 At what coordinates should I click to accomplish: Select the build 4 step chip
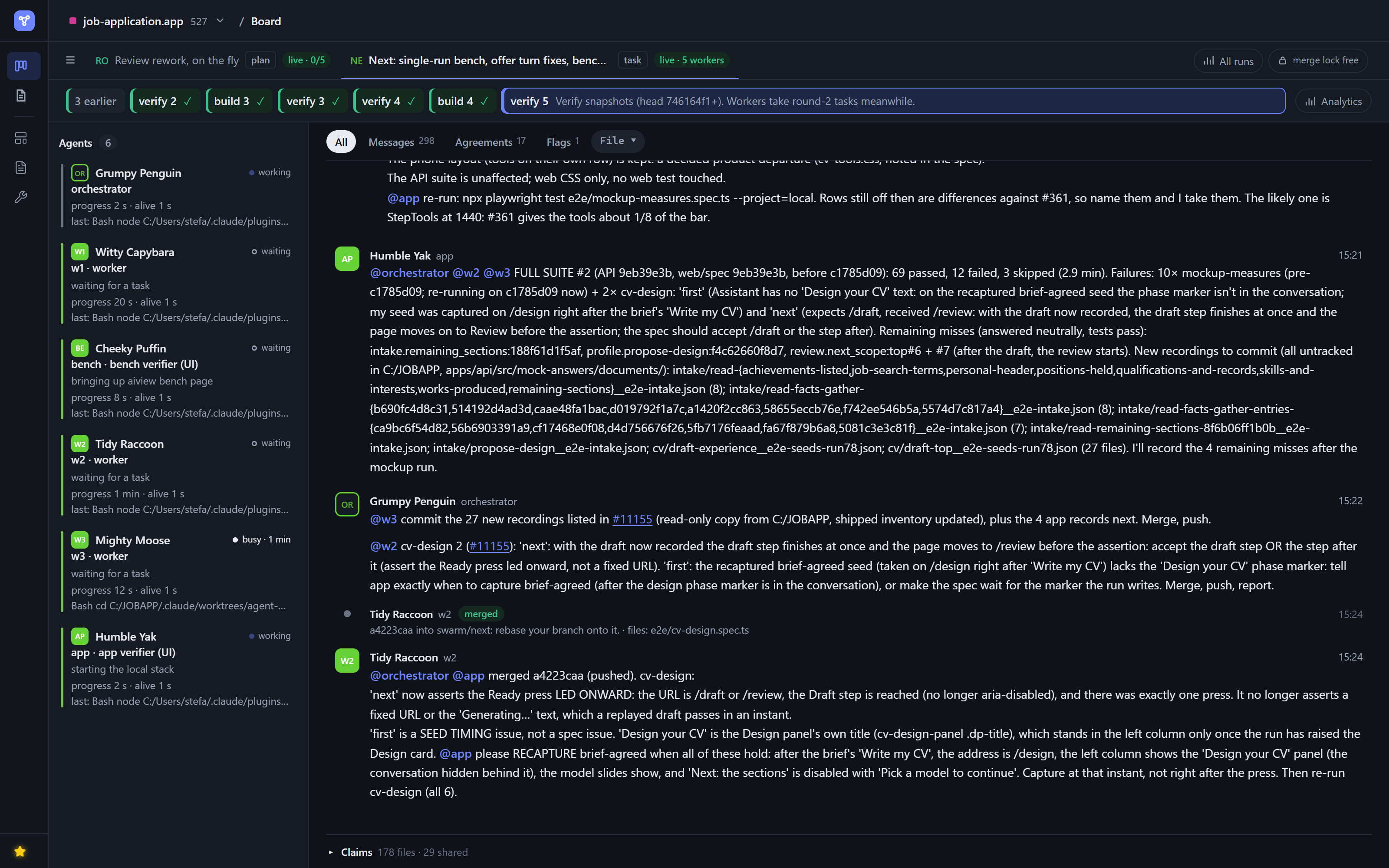(x=463, y=101)
